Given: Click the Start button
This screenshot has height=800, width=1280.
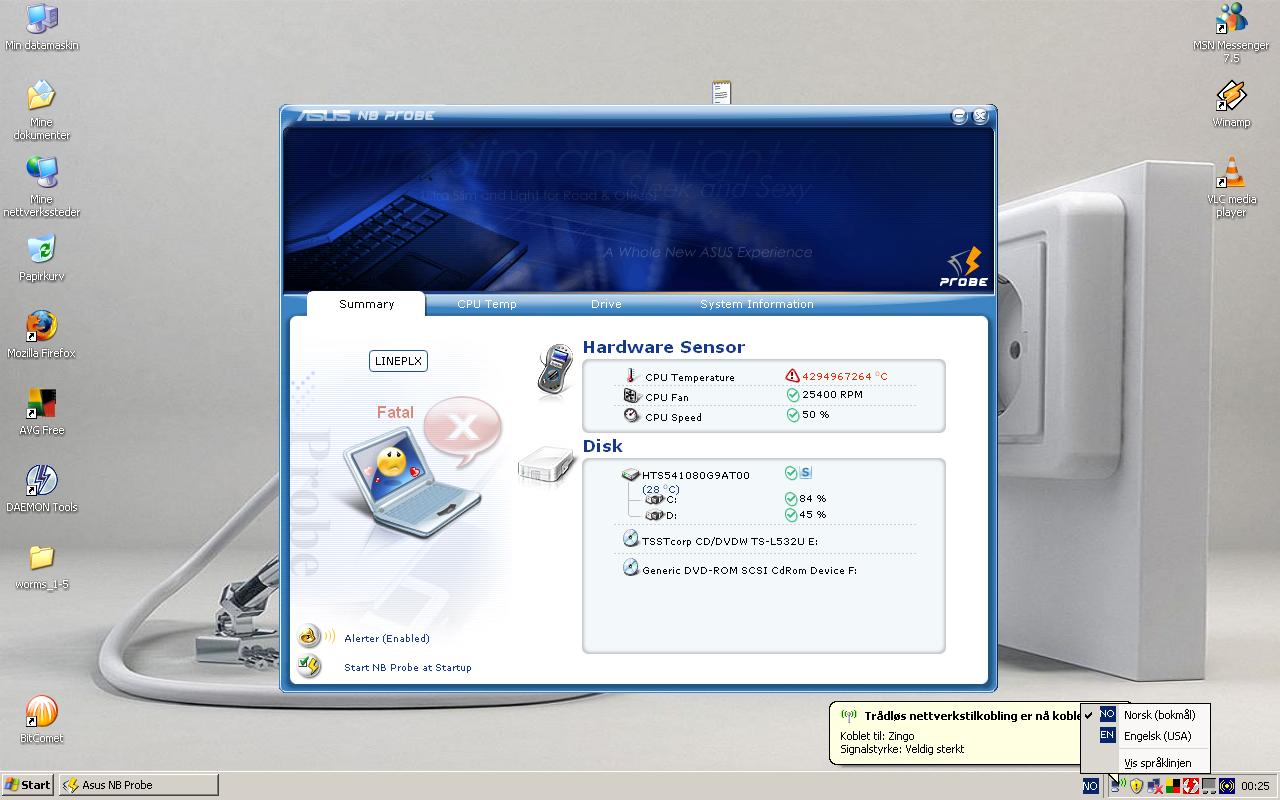Looking at the screenshot, I should click(28, 785).
